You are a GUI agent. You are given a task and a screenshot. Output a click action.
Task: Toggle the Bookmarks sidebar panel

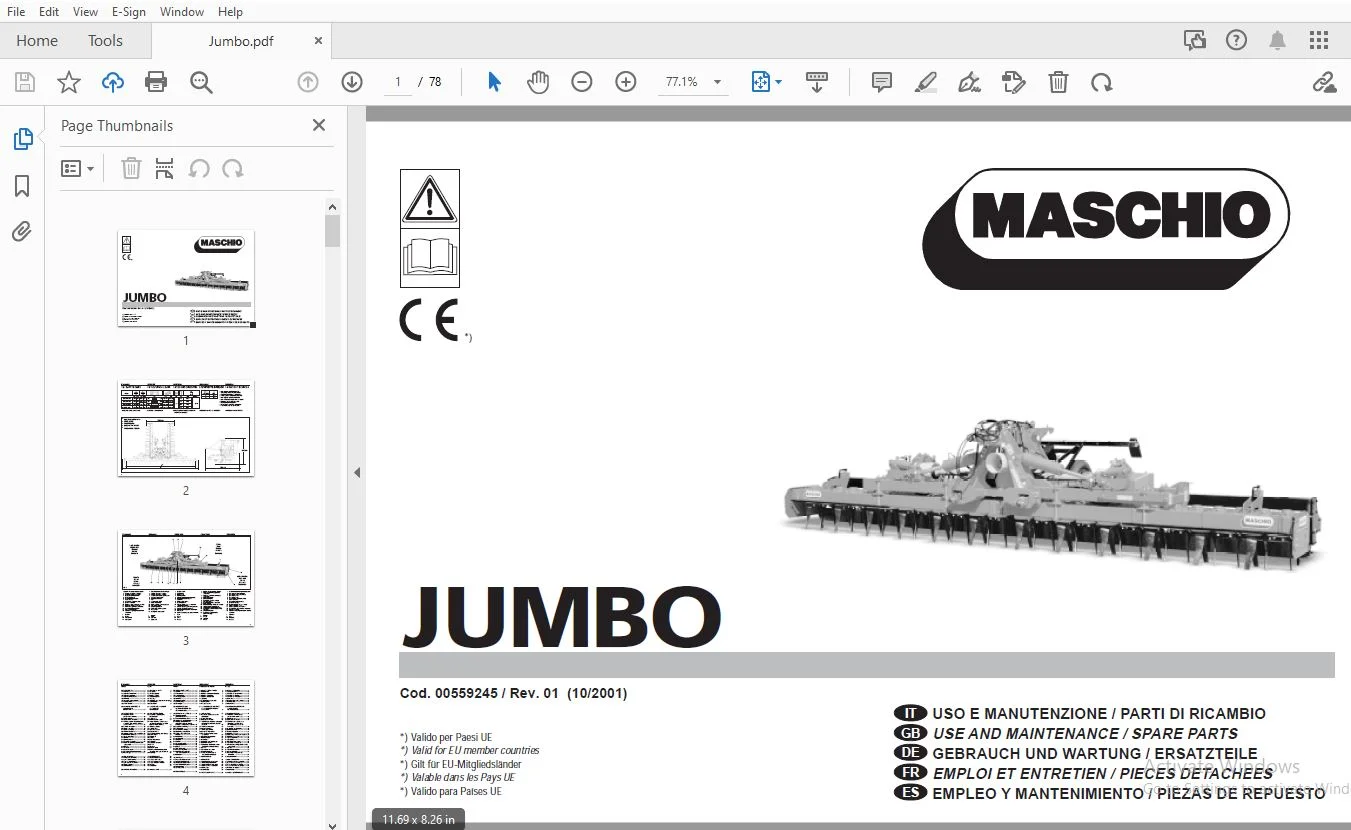pyautogui.click(x=22, y=186)
